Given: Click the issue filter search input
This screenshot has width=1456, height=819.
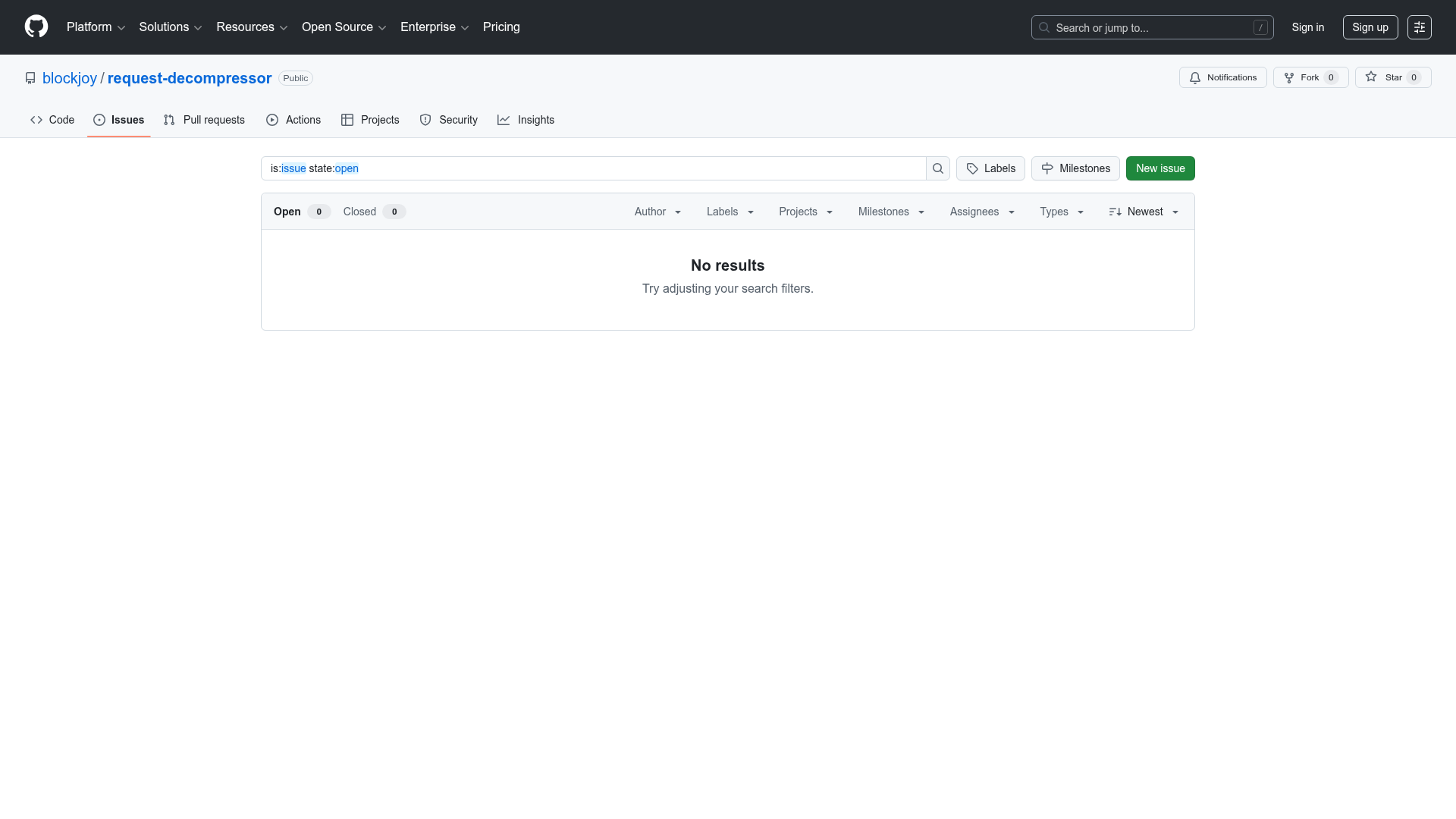Looking at the screenshot, I should coord(594,168).
